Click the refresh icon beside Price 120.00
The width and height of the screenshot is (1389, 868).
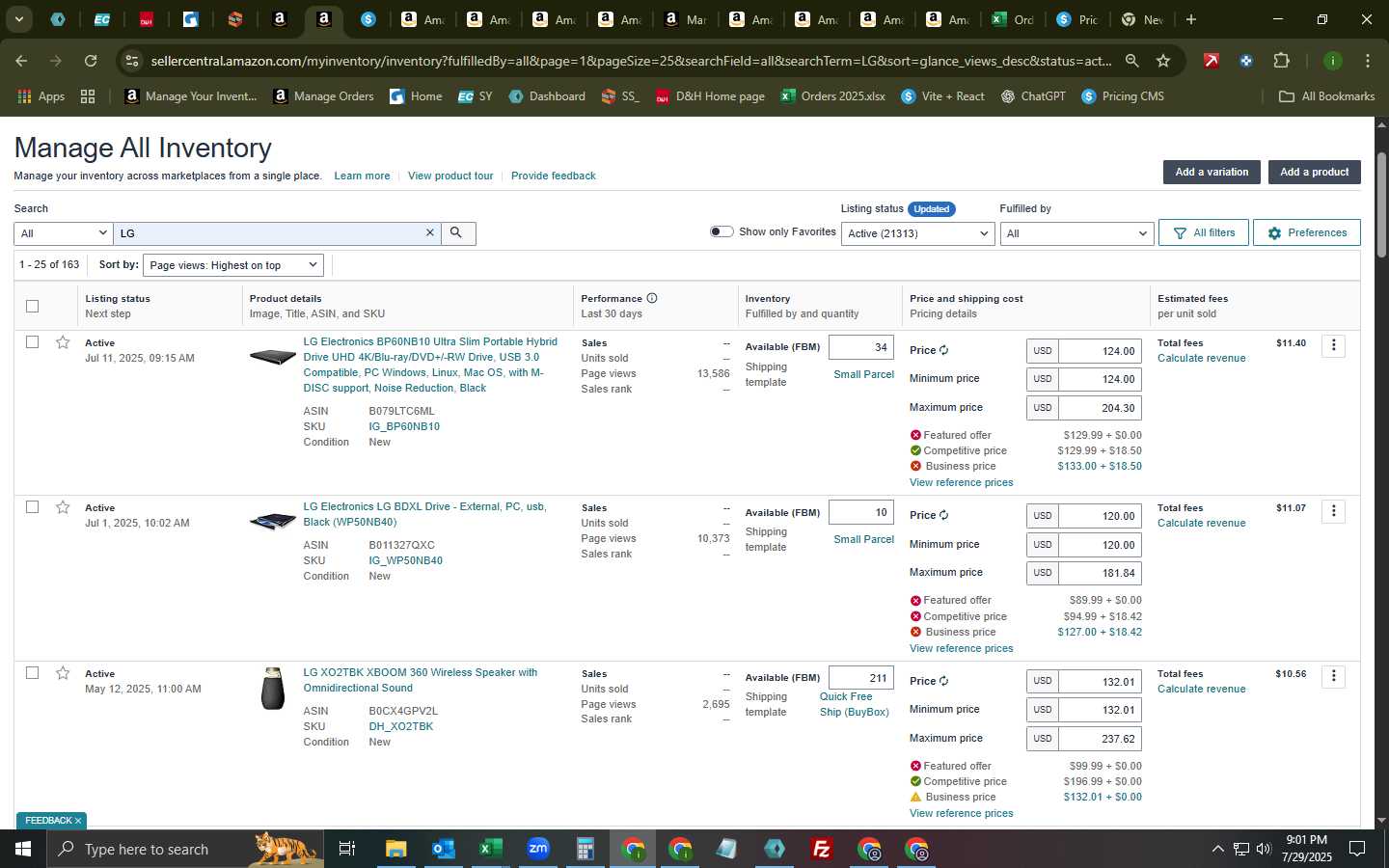(x=943, y=515)
